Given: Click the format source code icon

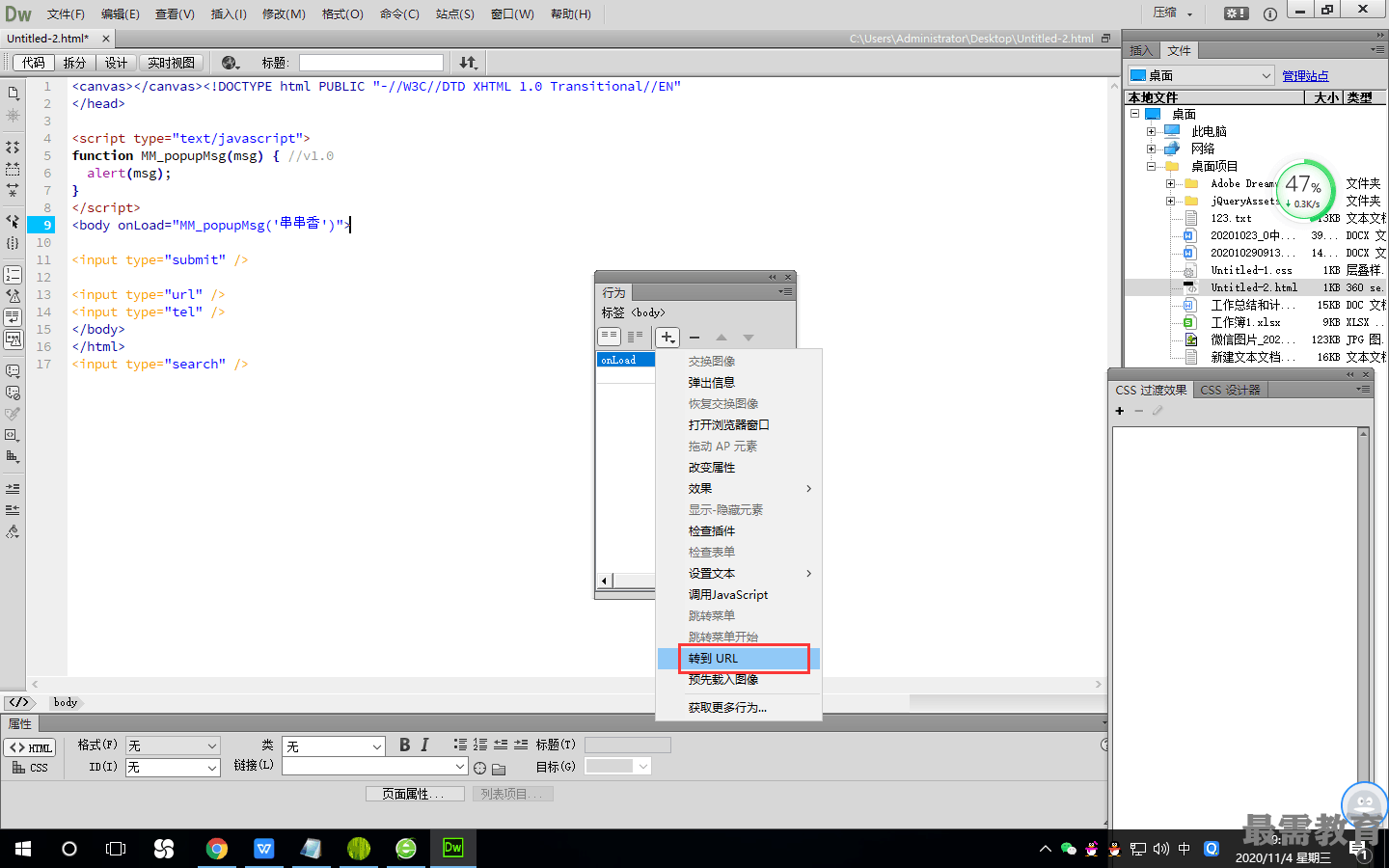Looking at the screenshot, I should (13, 531).
